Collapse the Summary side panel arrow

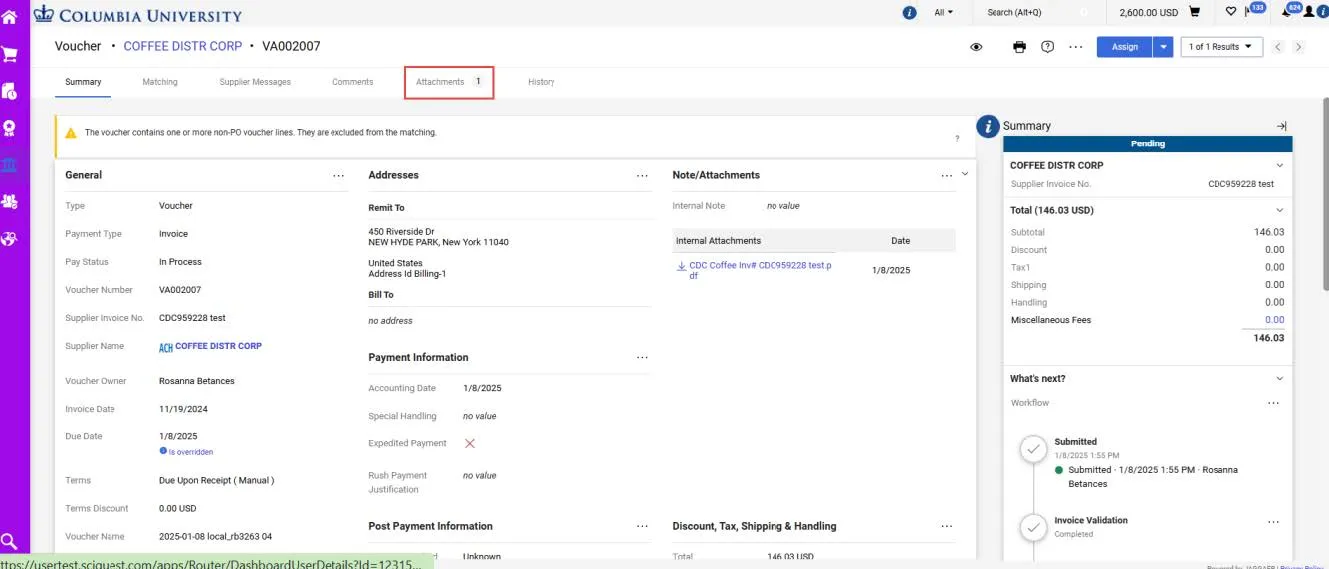pyautogui.click(x=1282, y=126)
